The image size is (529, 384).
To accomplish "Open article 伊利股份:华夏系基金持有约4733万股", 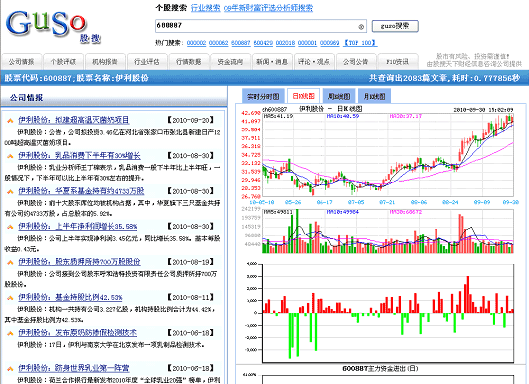I will (81, 191).
